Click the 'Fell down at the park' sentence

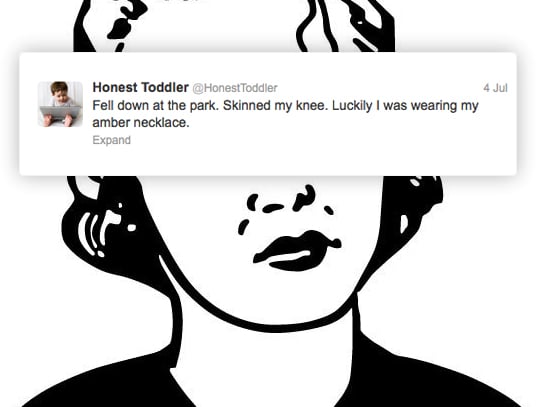pos(156,106)
